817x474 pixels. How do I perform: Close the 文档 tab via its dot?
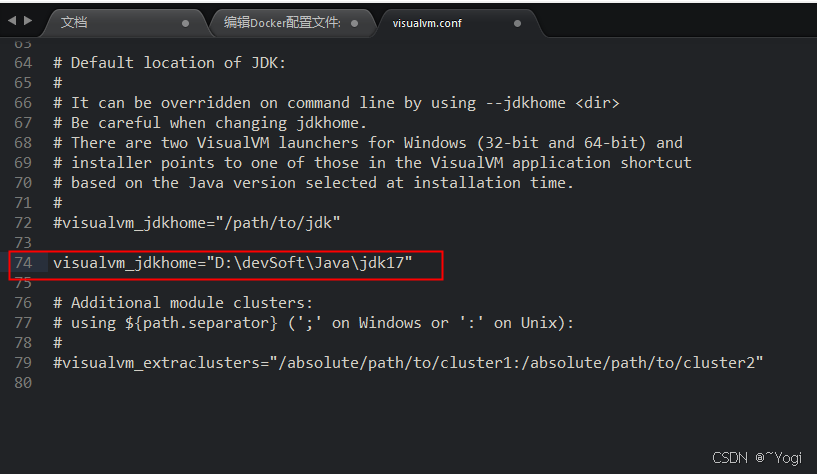coord(185,23)
